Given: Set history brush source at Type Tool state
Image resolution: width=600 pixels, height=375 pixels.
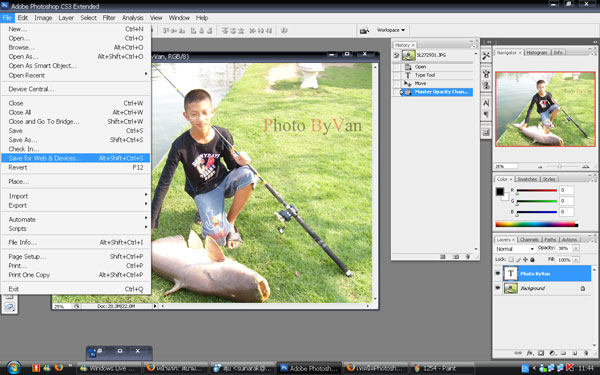Looking at the screenshot, I should 397,75.
